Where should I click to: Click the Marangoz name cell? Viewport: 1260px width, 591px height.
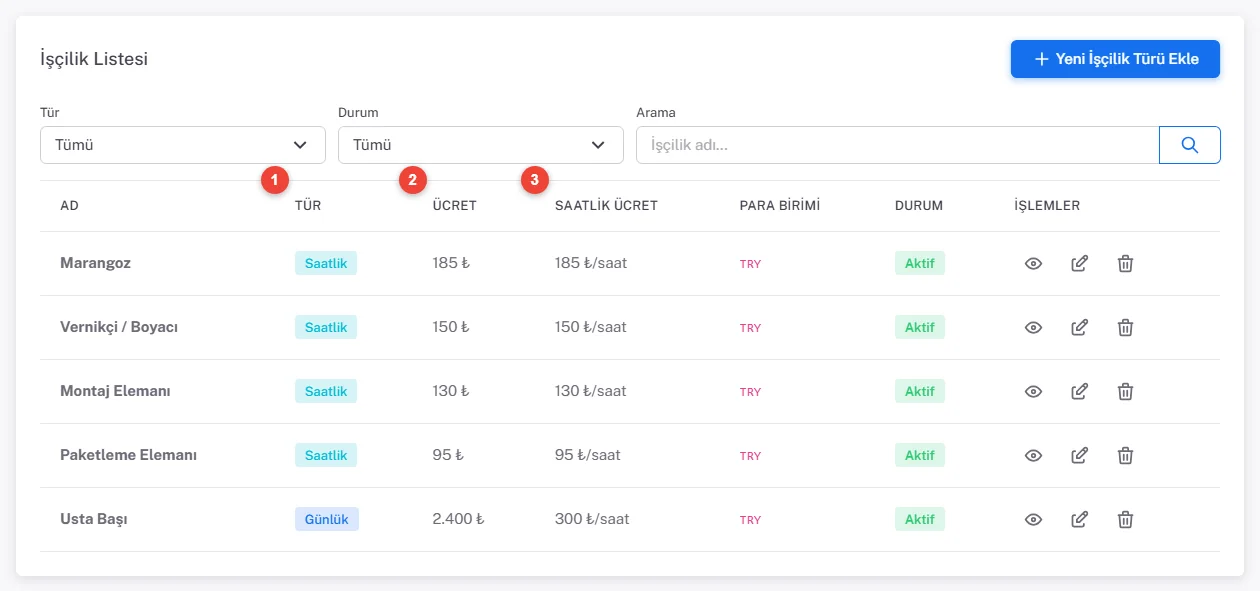coord(95,264)
